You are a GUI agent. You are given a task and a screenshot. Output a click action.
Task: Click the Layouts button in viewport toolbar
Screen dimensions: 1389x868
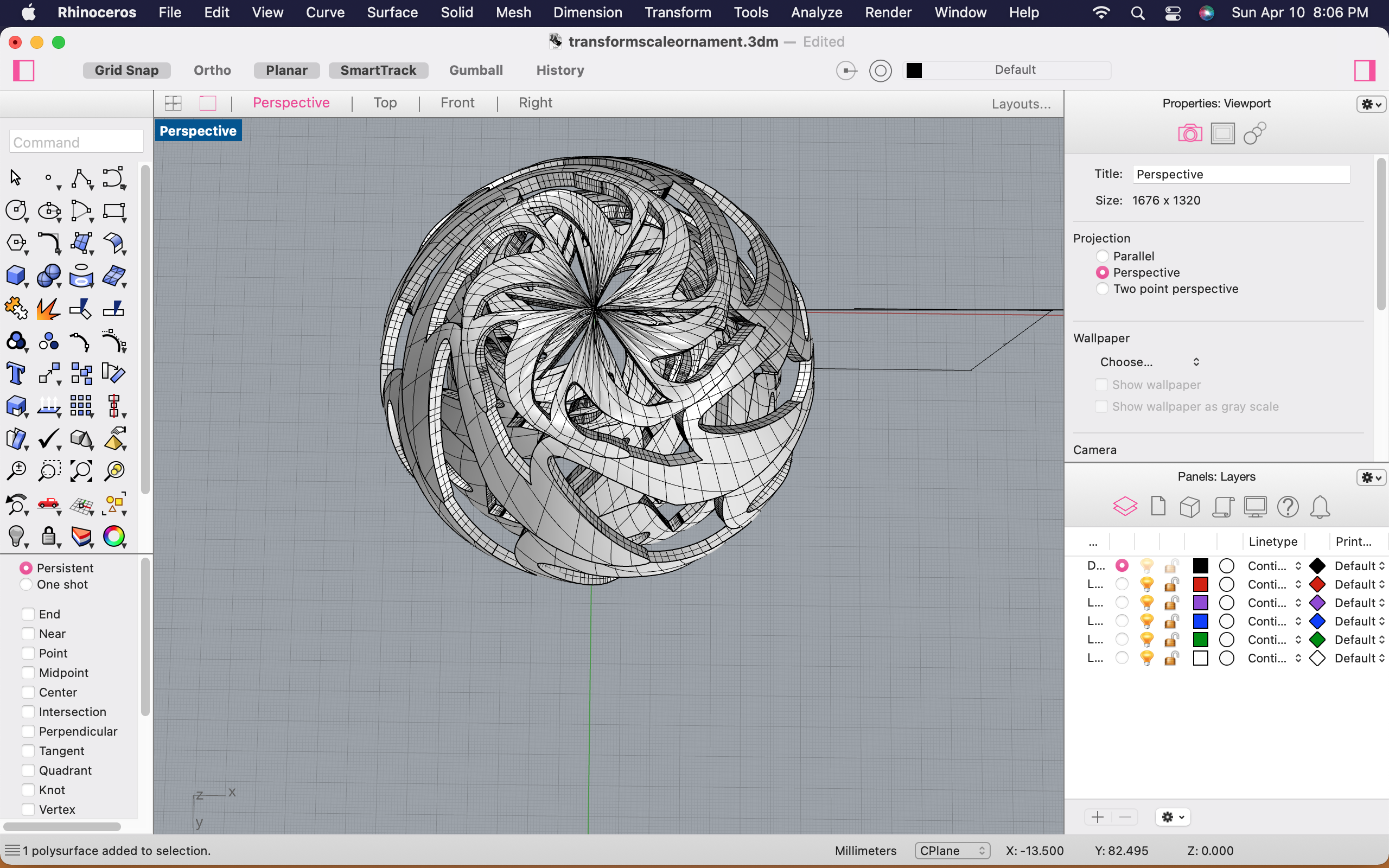(1021, 103)
